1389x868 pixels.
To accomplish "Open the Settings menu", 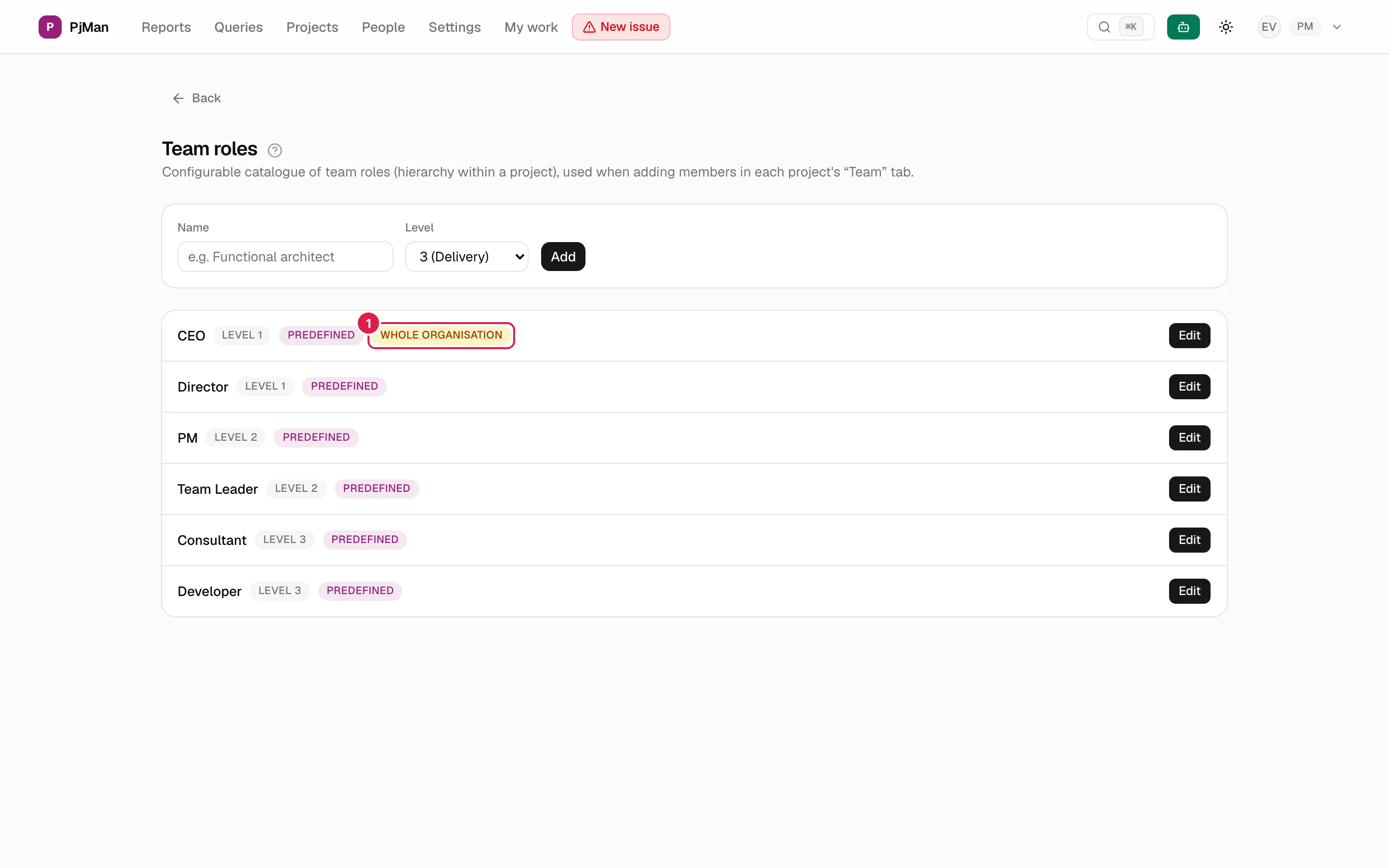I will (x=455, y=27).
